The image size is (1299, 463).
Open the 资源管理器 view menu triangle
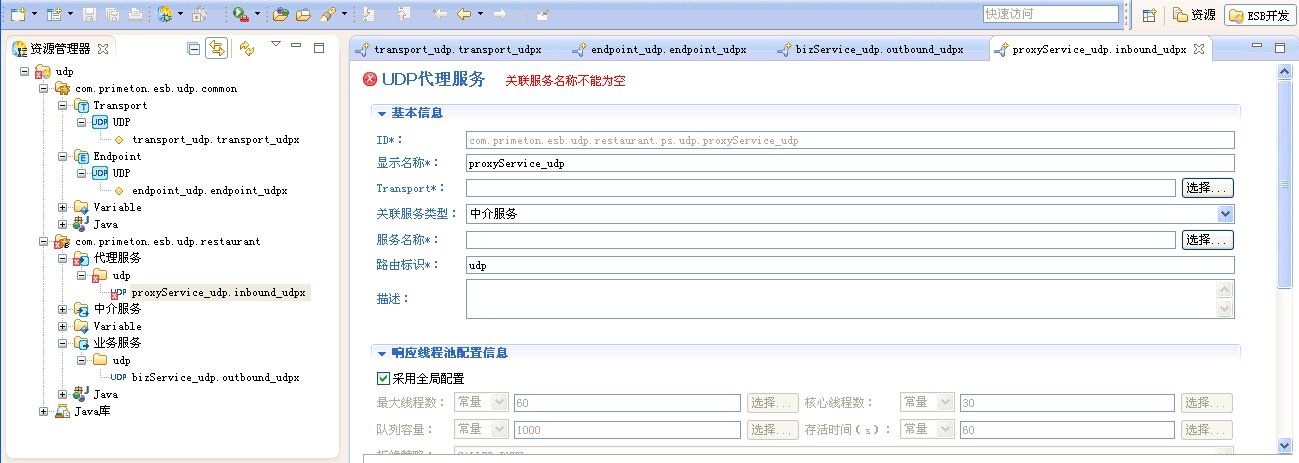click(276, 44)
